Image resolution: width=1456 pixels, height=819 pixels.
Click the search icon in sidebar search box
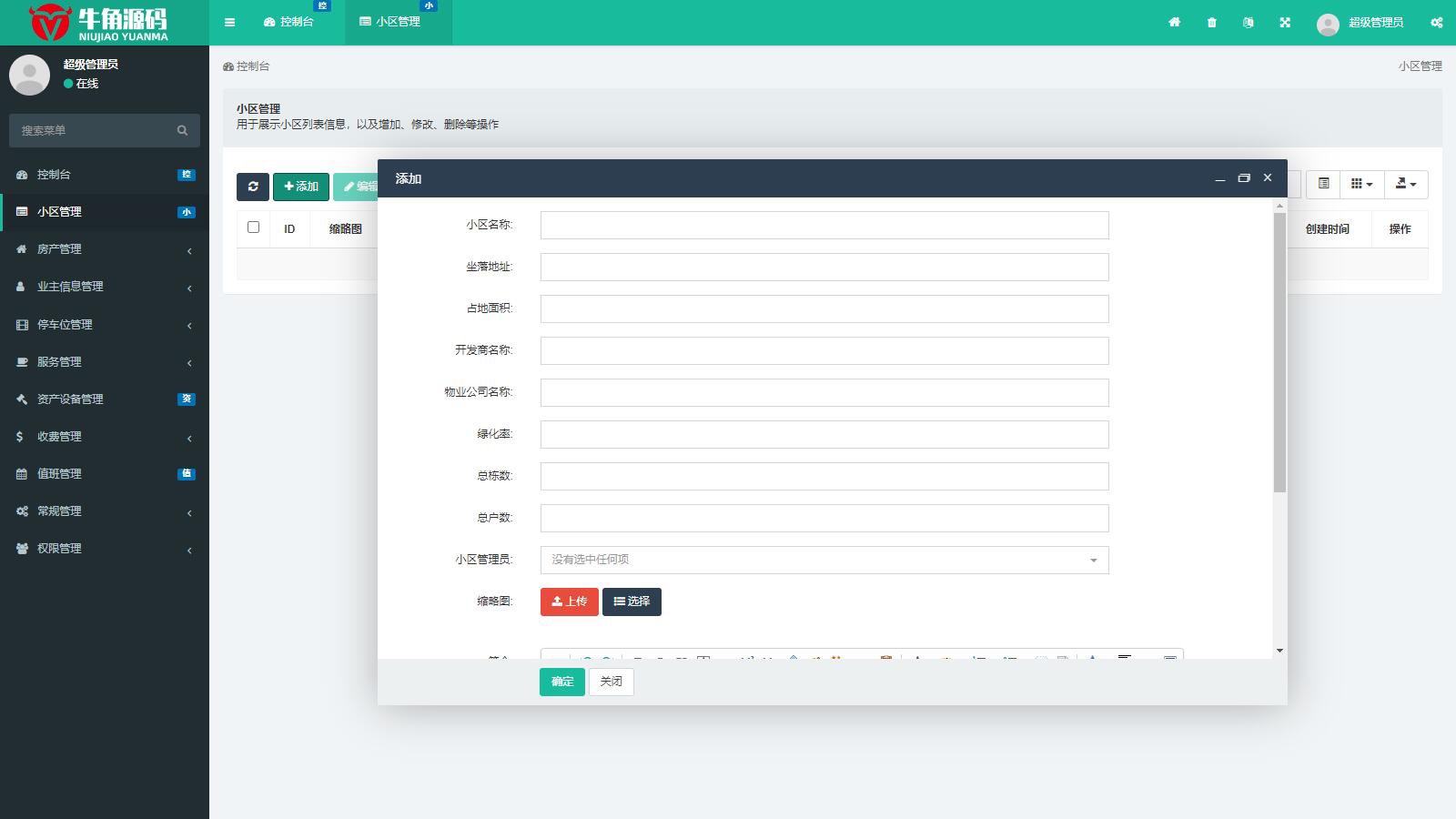click(182, 130)
